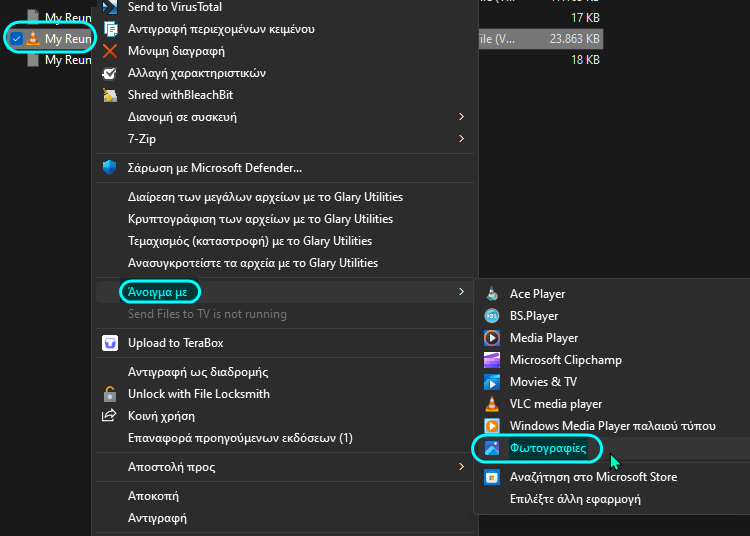Click the share arrow icon beside Κοινή χρήση

tap(109, 416)
